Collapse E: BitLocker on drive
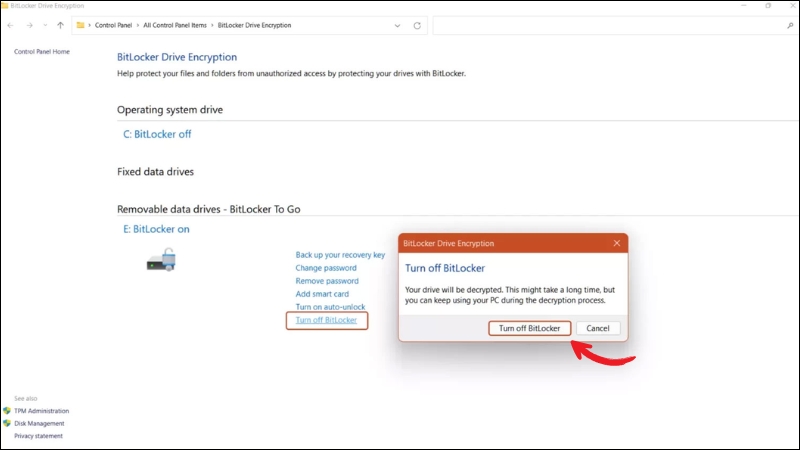The image size is (800, 450). (156, 229)
